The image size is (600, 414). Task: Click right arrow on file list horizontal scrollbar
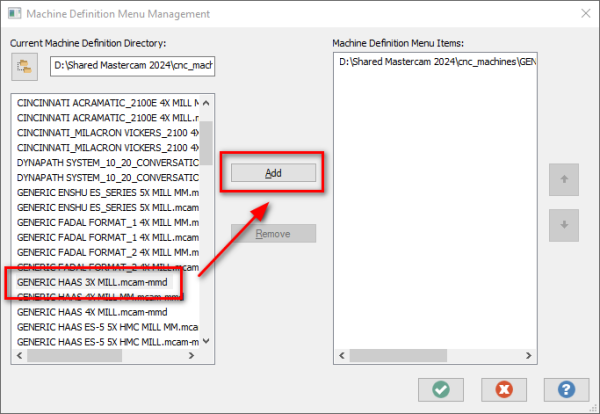click(191, 355)
